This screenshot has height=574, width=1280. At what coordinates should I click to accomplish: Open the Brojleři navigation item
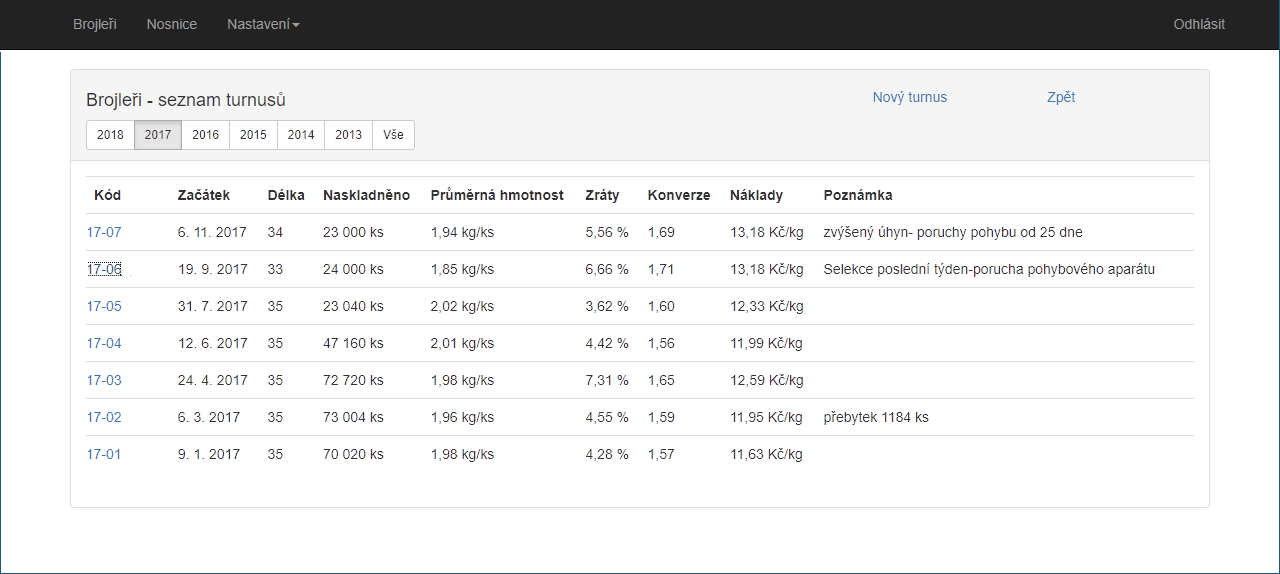pyautogui.click(x=95, y=24)
